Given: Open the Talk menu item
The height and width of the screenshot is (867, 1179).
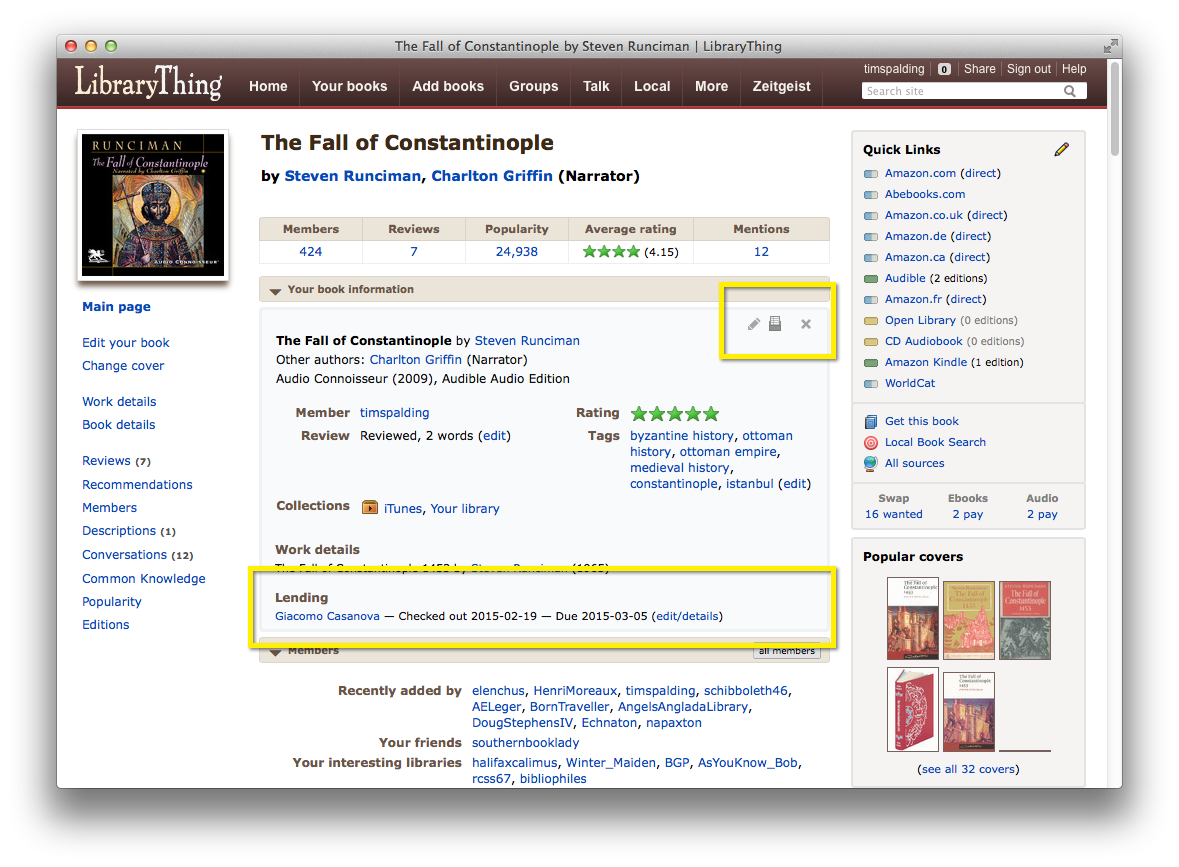Looking at the screenshot, I should 596,86.
